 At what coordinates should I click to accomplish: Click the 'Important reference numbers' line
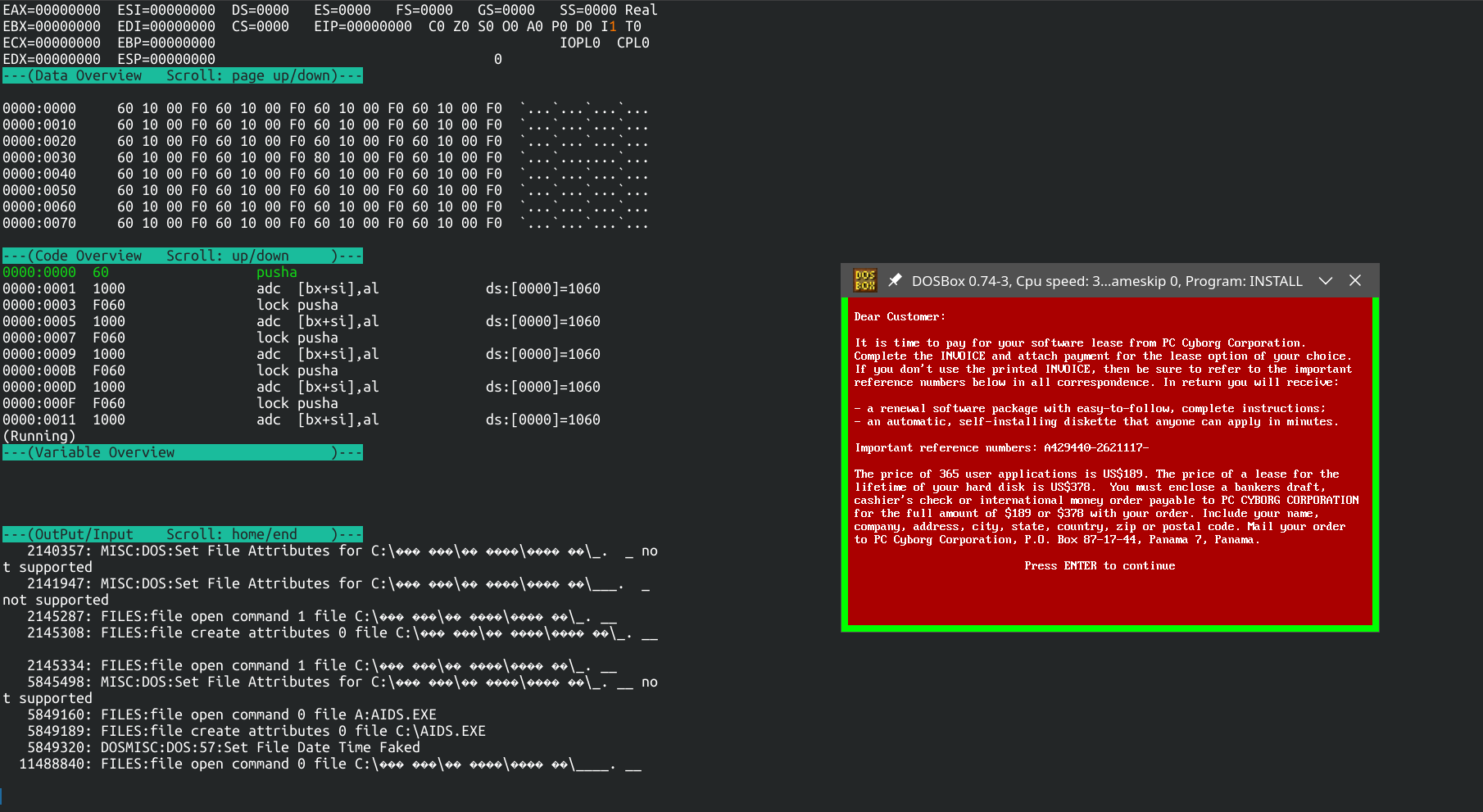(x=1000, y=447)
